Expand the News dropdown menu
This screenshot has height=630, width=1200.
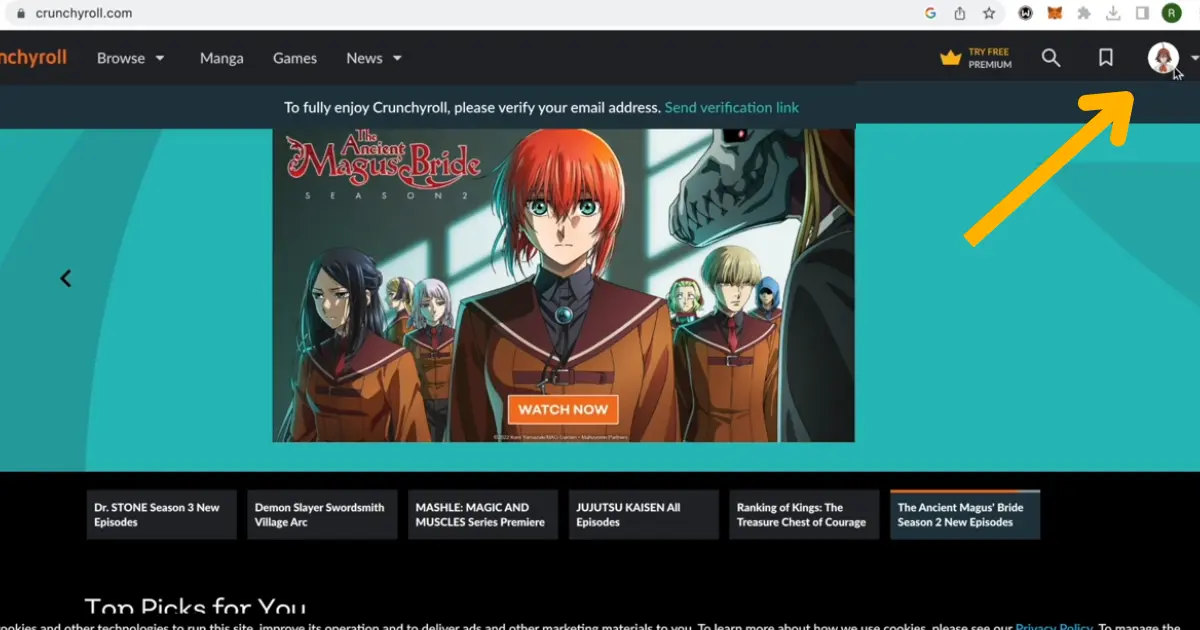[374, 58]
